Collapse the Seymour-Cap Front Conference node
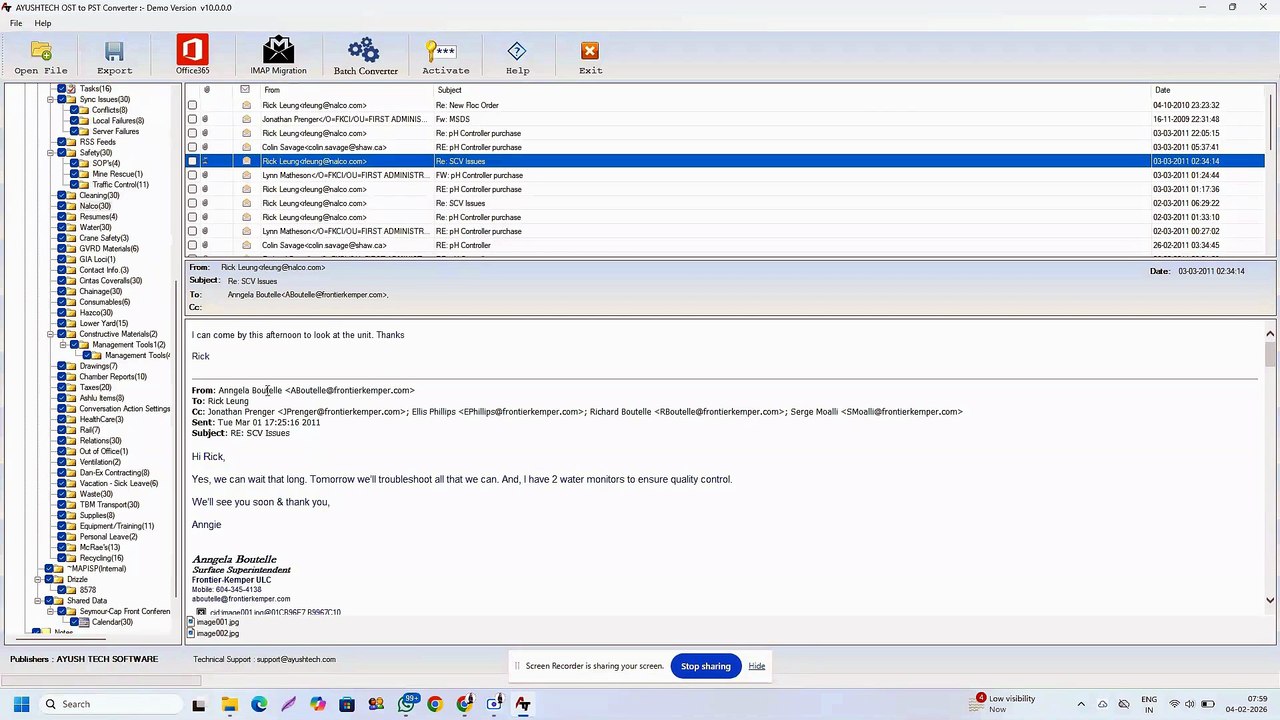Viewport: 1280px width, 720px height. tap(50, 611)
